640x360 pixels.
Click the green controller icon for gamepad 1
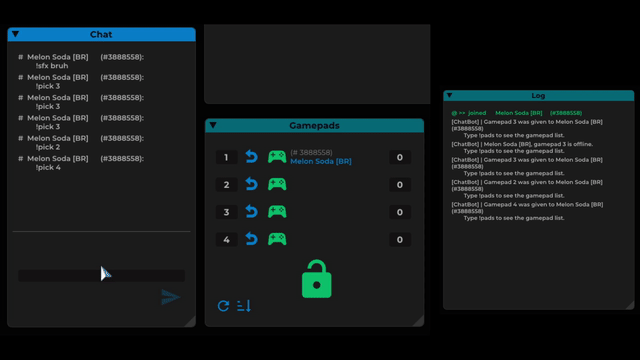click(277, 157)
